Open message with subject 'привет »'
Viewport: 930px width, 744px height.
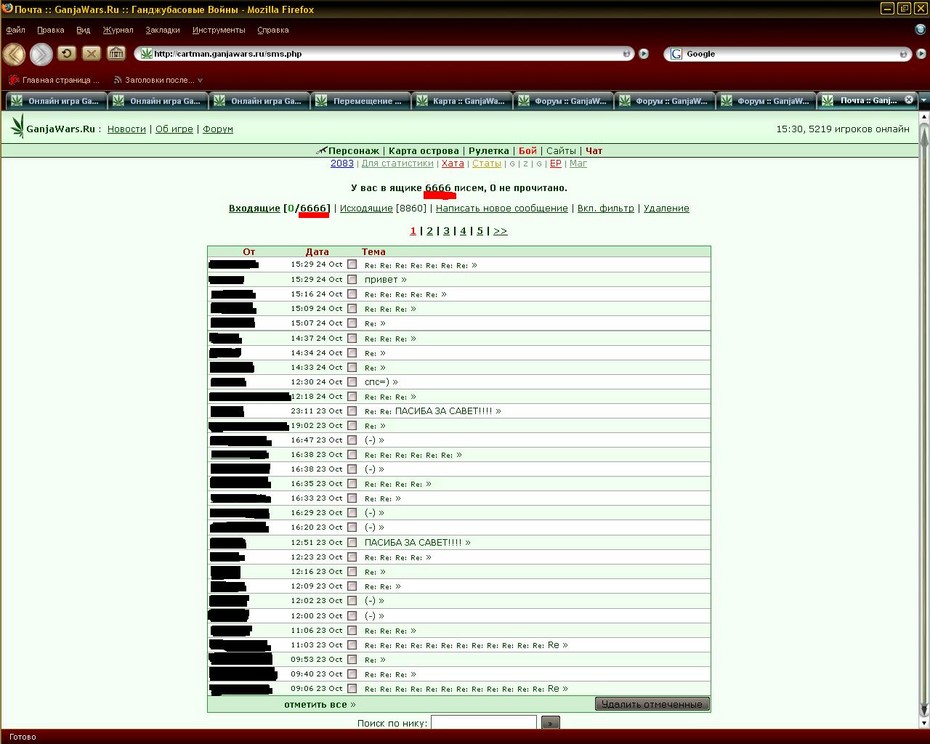pyautogui.click(x=386, y=279)
